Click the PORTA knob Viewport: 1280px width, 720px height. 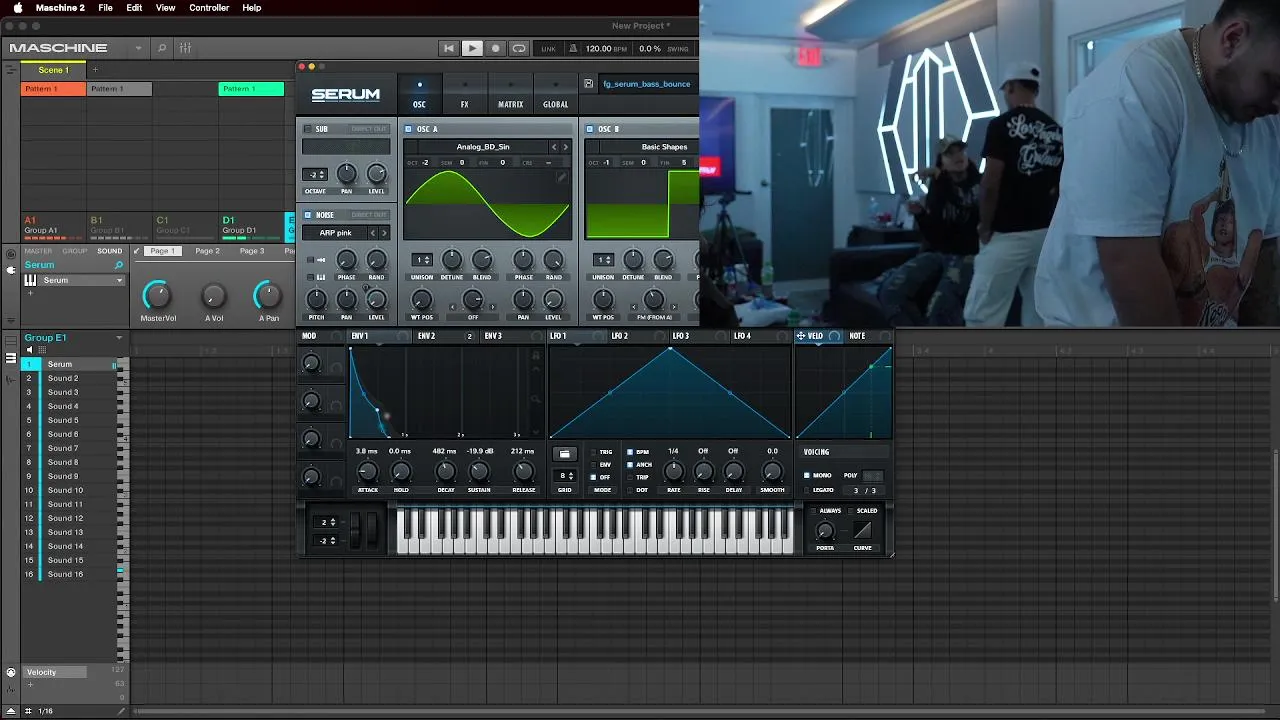pyautogui.click(x=825, y=531)
